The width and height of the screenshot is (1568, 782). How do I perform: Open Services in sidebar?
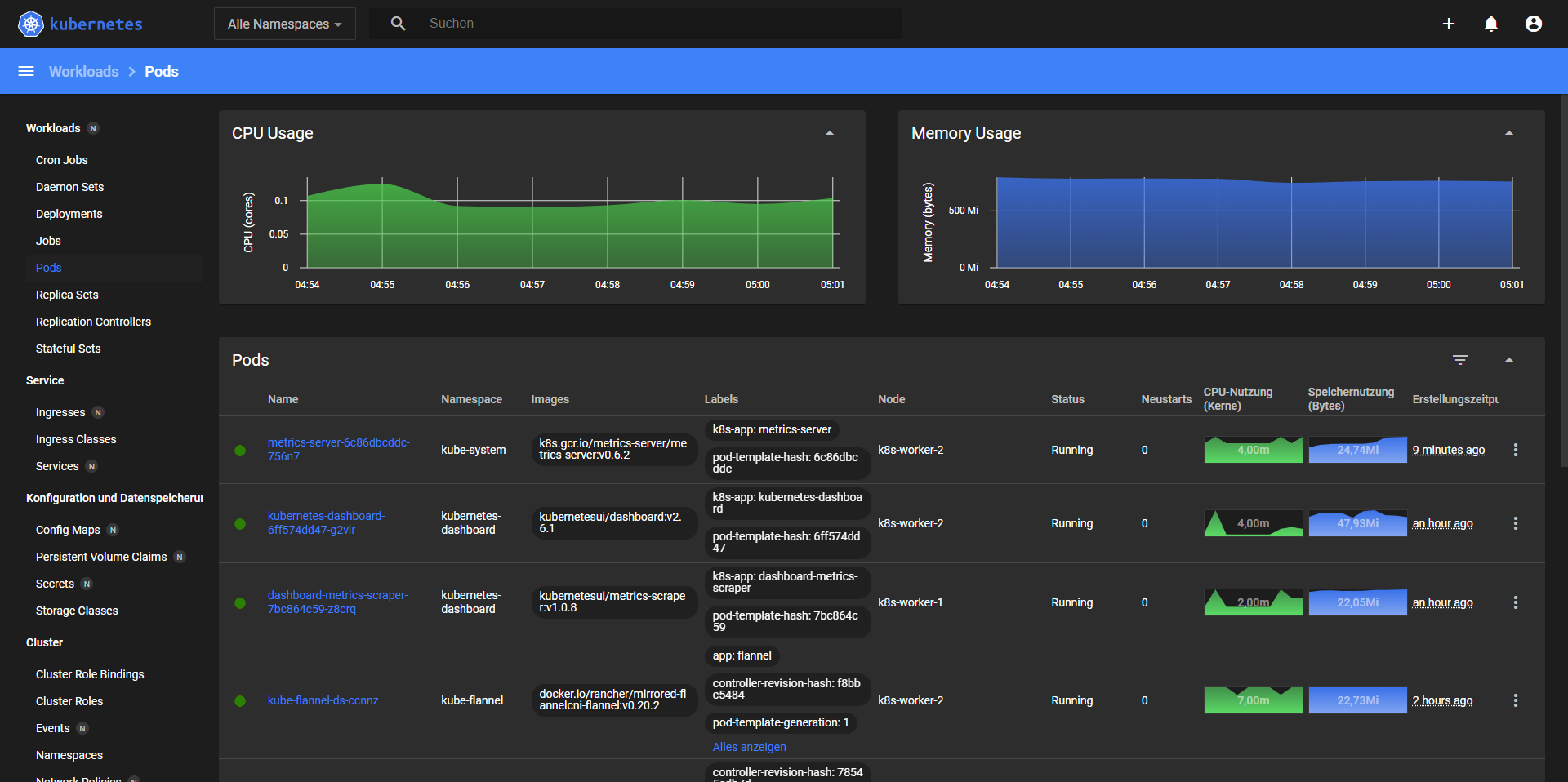tap(57, 466)
